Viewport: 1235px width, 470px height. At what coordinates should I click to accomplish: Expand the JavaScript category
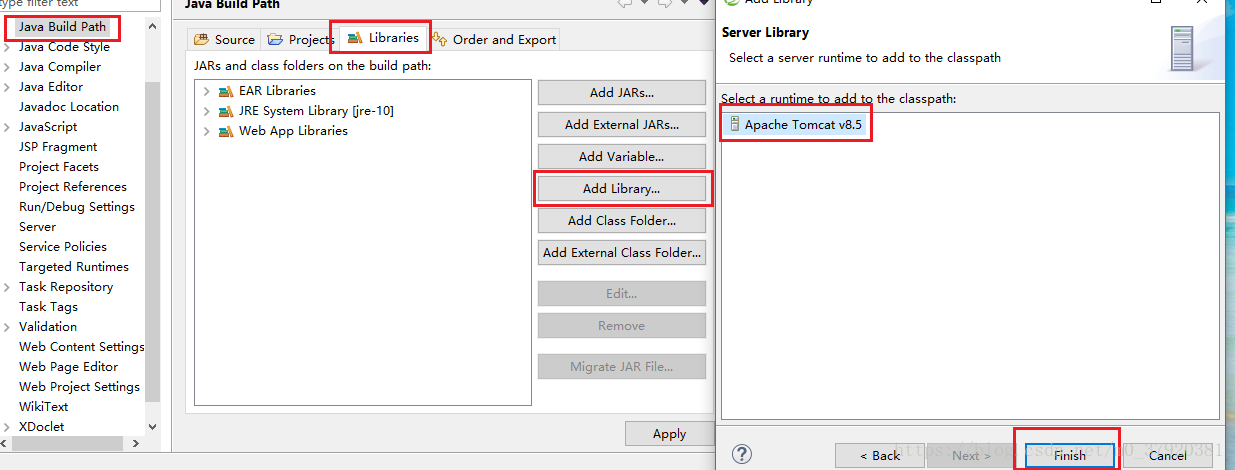point(8,127)
